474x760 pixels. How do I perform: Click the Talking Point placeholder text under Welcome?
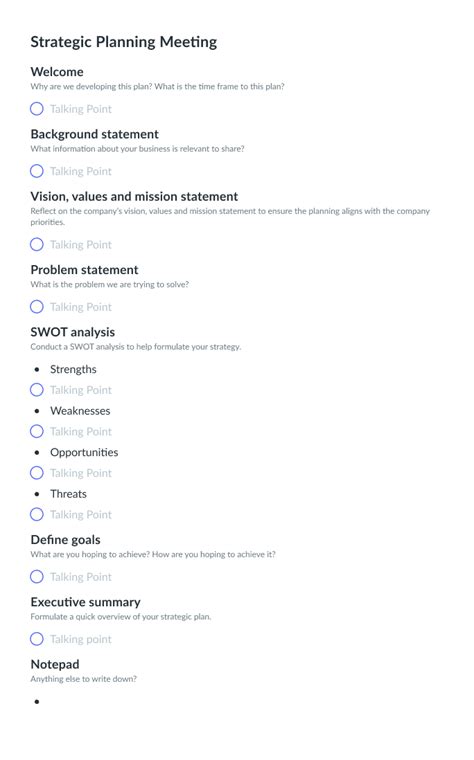point(81,109)
